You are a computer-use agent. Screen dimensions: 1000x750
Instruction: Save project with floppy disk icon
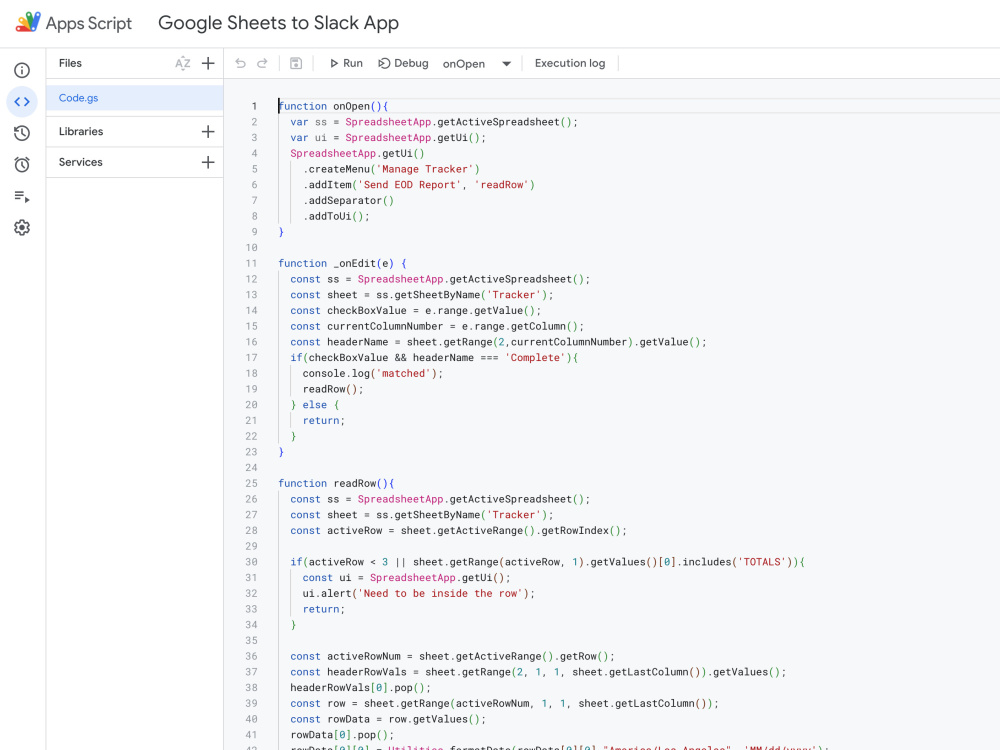pos(296,63)
